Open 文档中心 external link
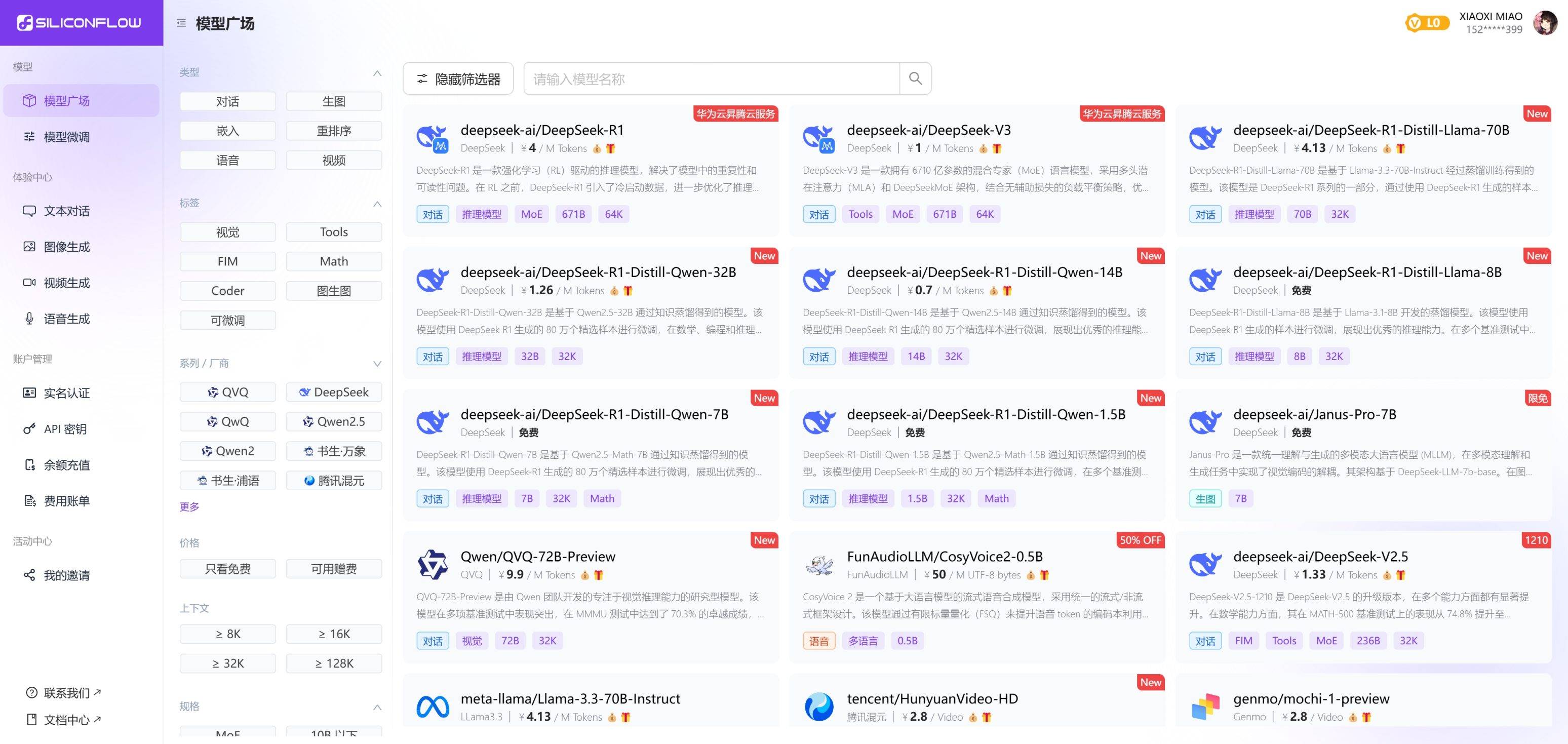The width and height of the screenshot is (1568, 744). (66, 720)
